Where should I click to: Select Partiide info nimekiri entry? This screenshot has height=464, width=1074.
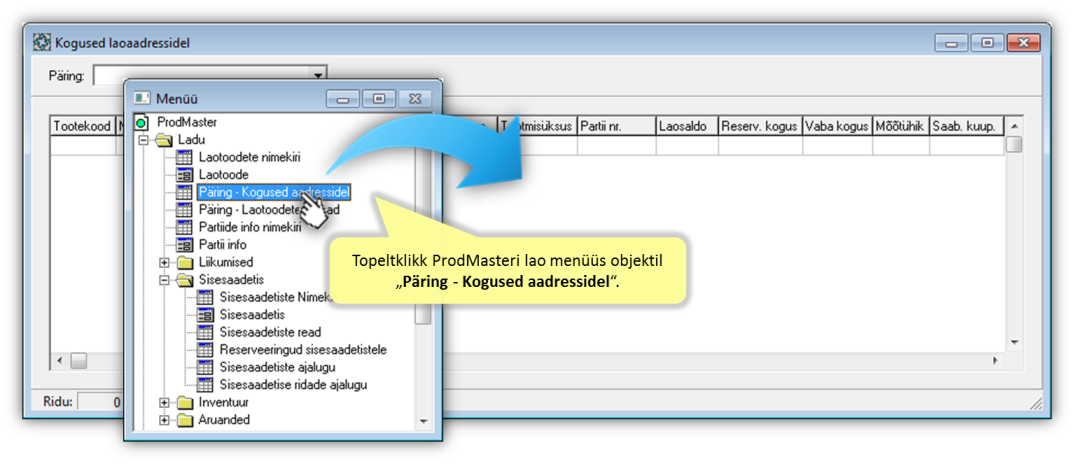pos(250,228)
